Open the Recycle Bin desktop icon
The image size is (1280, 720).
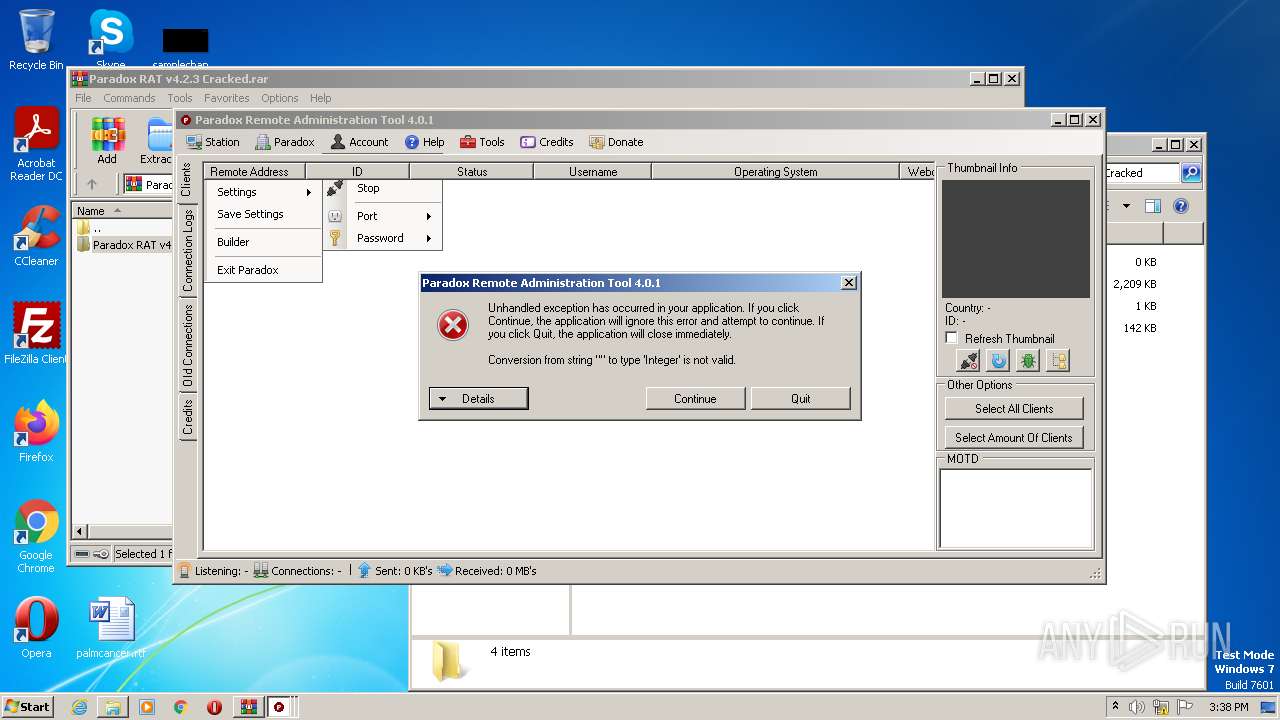[x=36, y=40]
